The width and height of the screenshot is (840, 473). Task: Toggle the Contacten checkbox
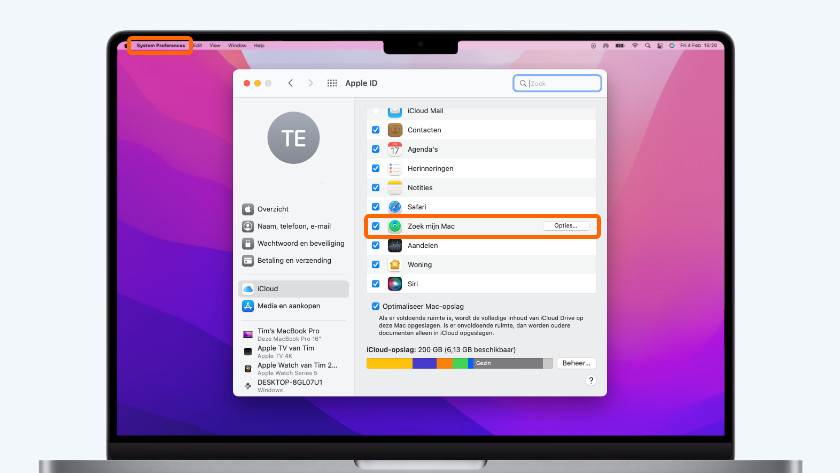pyautogui.click(x=376, y=130)
